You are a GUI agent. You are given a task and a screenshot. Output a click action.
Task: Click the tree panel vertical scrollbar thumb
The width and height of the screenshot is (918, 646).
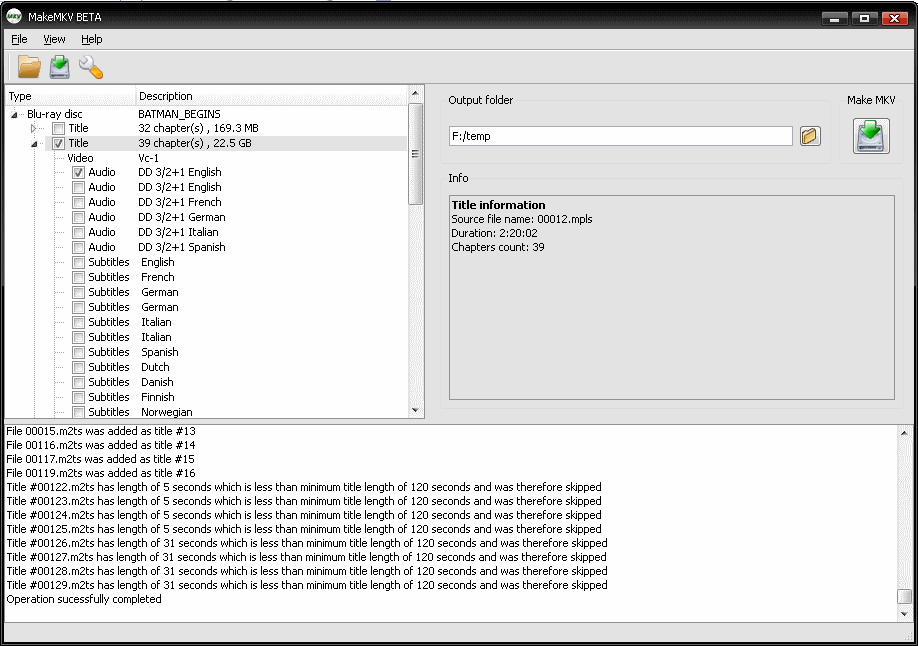click(x=415, y=153)
